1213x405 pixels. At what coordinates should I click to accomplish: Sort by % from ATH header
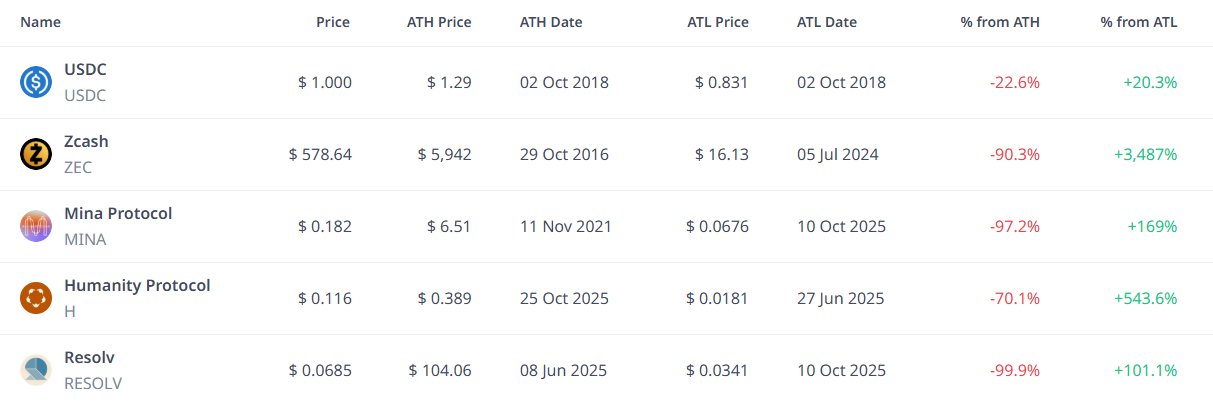(1000, 22)
